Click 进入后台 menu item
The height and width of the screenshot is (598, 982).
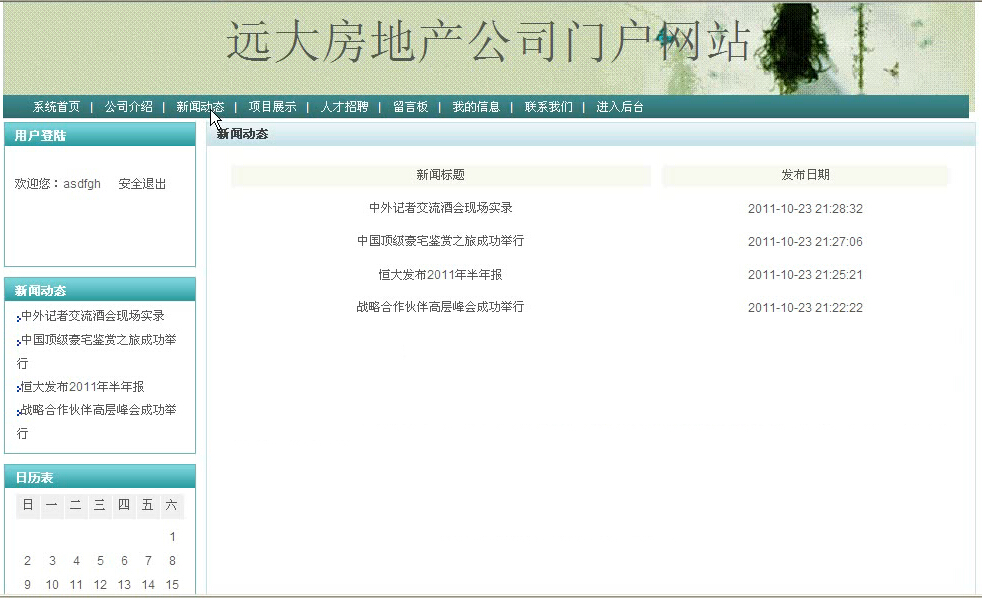pos(620,107)
